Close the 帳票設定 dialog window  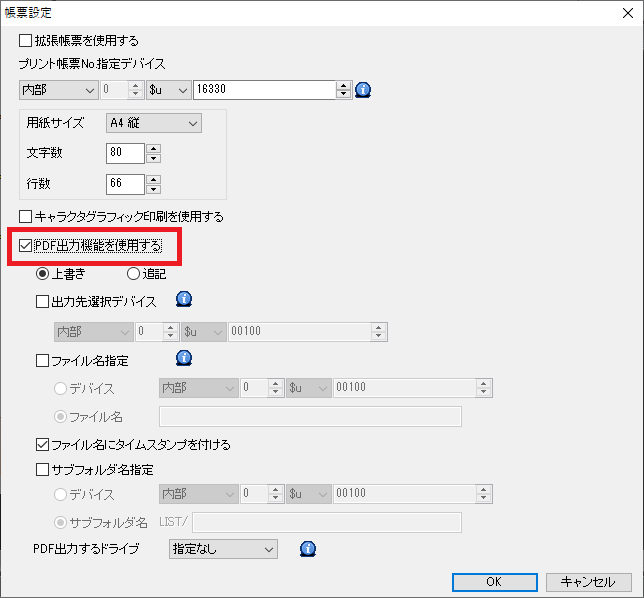tap(625, 13)
